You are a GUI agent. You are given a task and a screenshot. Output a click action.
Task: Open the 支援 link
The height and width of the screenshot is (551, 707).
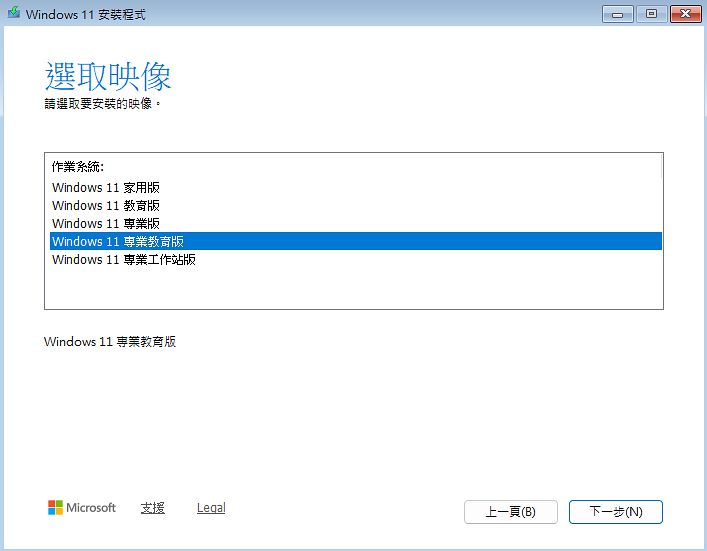click(152, 508)
